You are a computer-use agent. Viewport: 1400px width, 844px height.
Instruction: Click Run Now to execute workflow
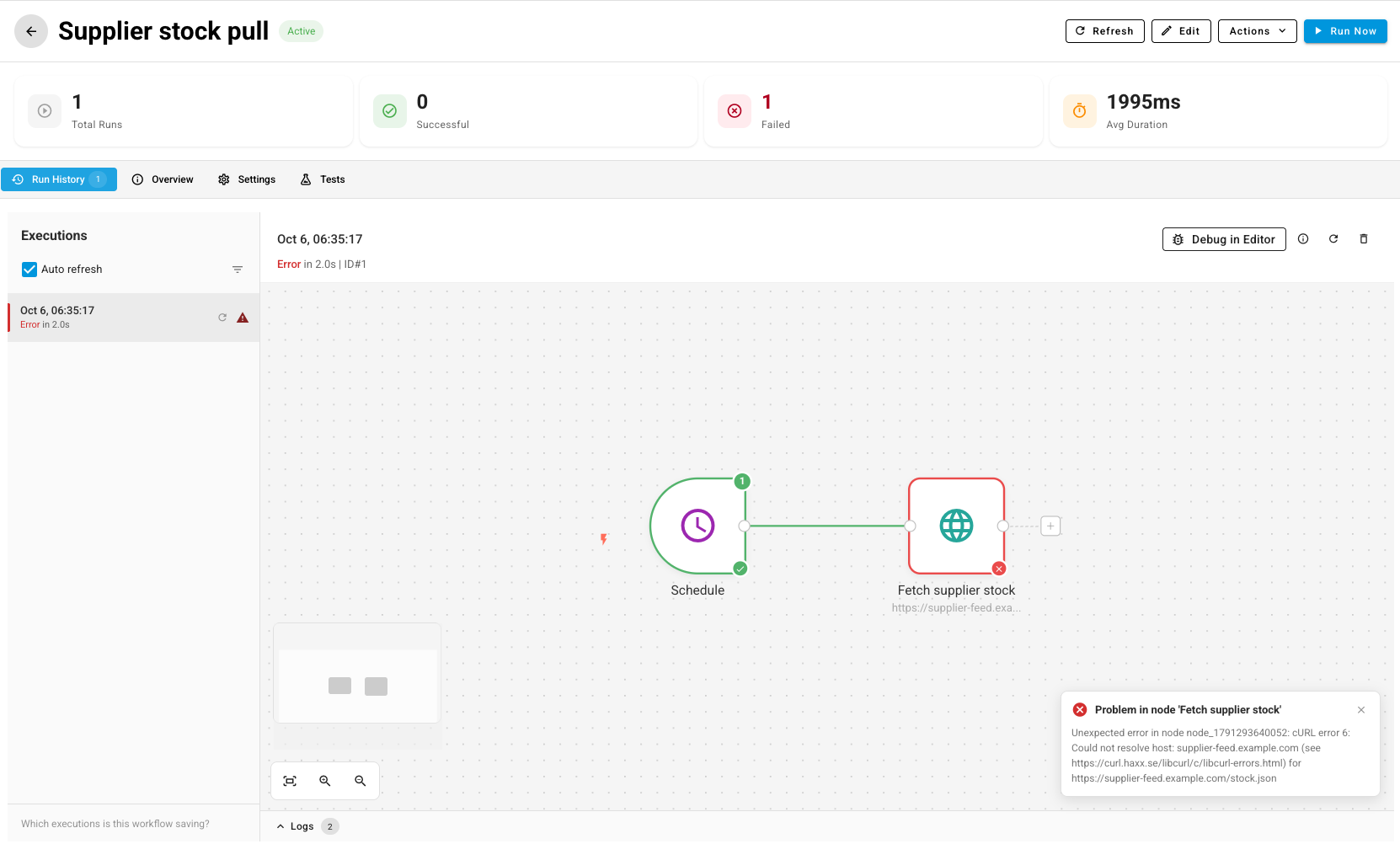pyautogui.click(x=1345, y=31)
